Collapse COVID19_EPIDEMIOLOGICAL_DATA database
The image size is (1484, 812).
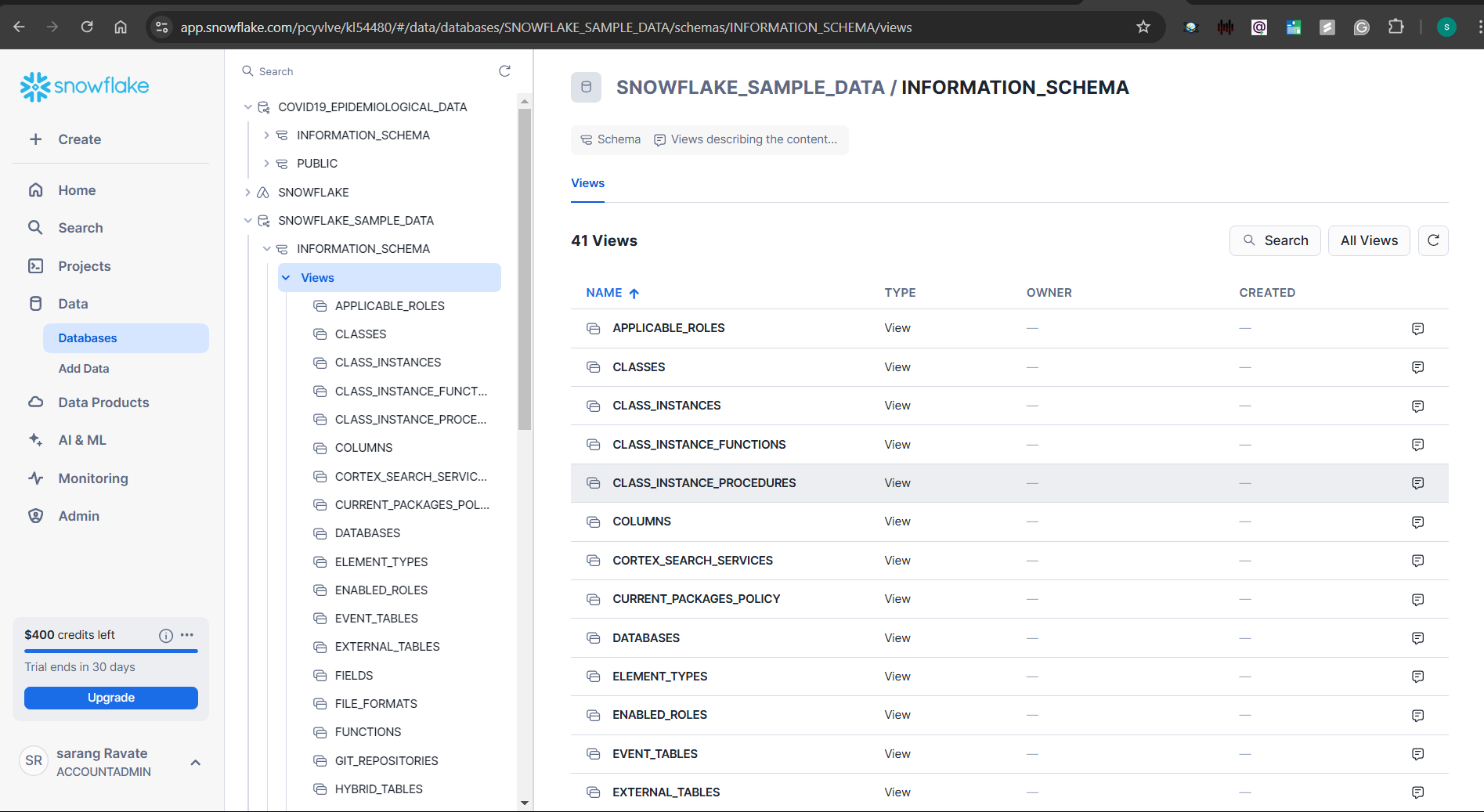247,107
